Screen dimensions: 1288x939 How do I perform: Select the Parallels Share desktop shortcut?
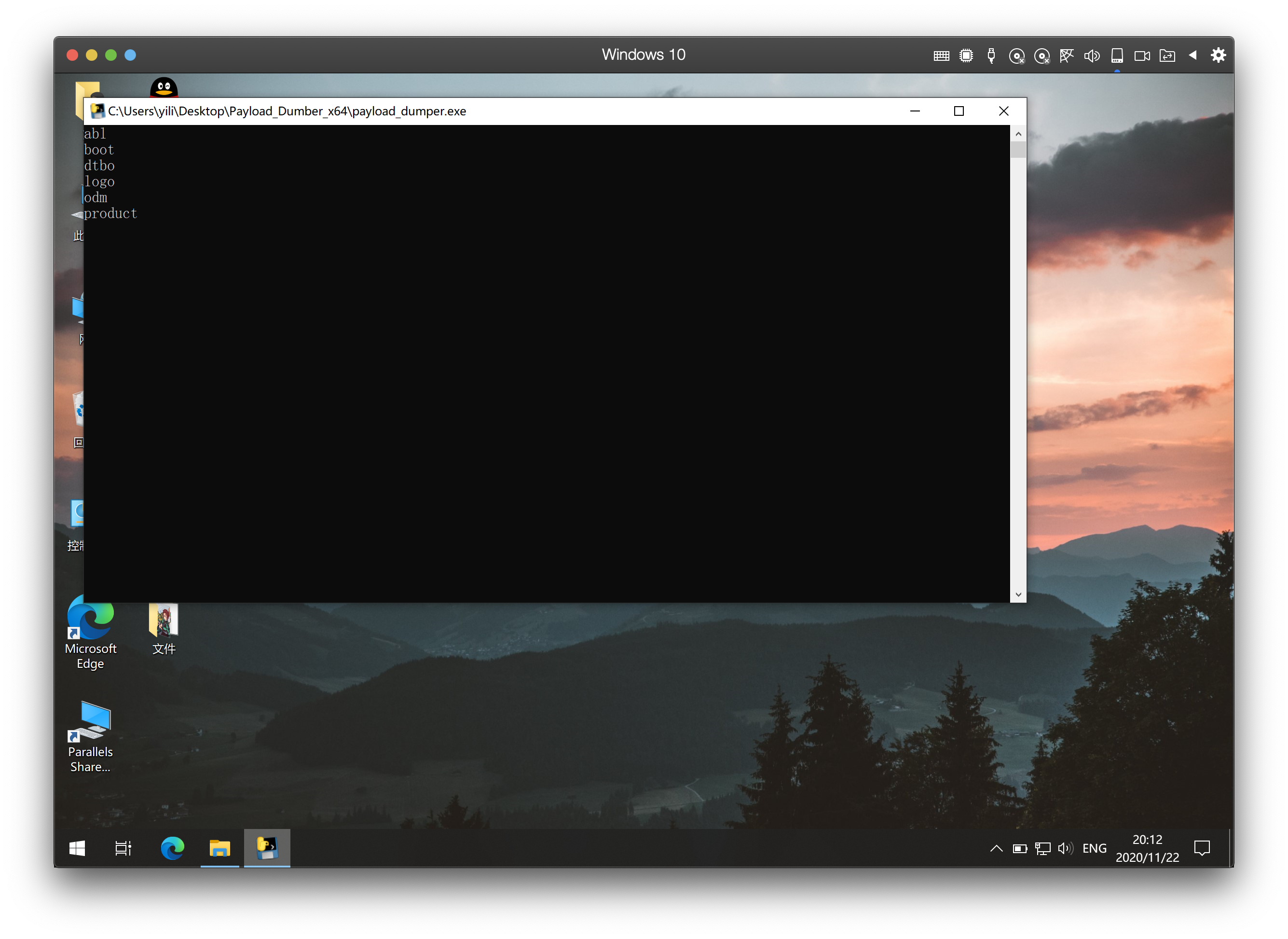pos(90,737)
